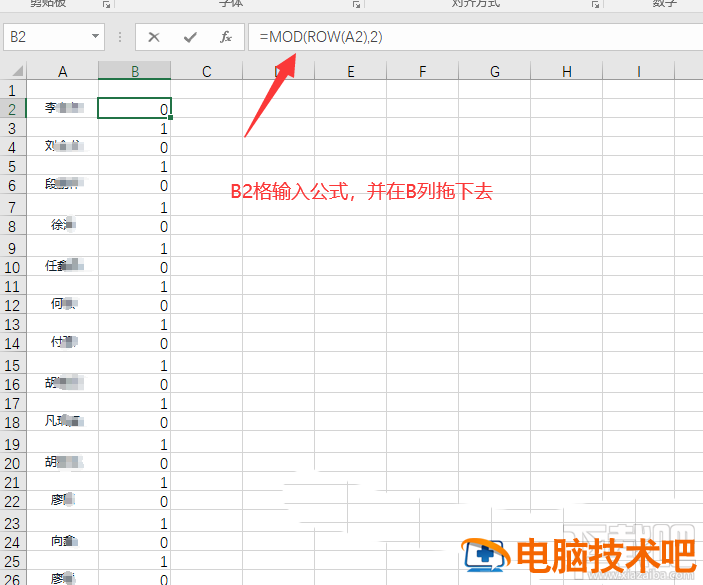Select cell A6 with name starting 段
The image size is (703, 585).
pos(62,185)
